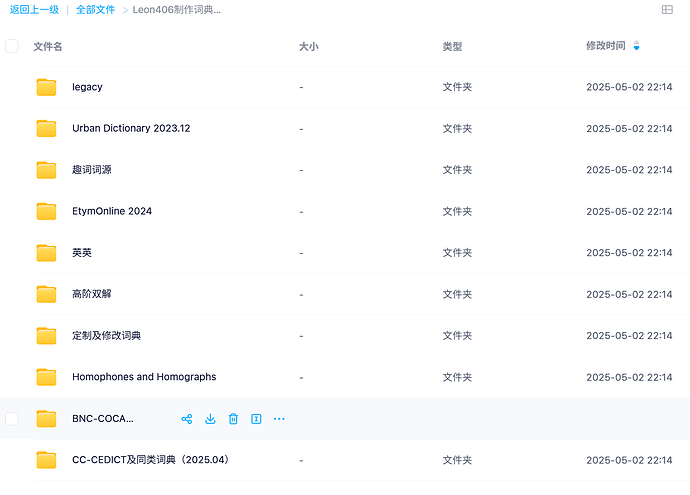Viewport: 690px width, 495px height.
Task: Click the 英英 folder icon
Action: (46, 253)
